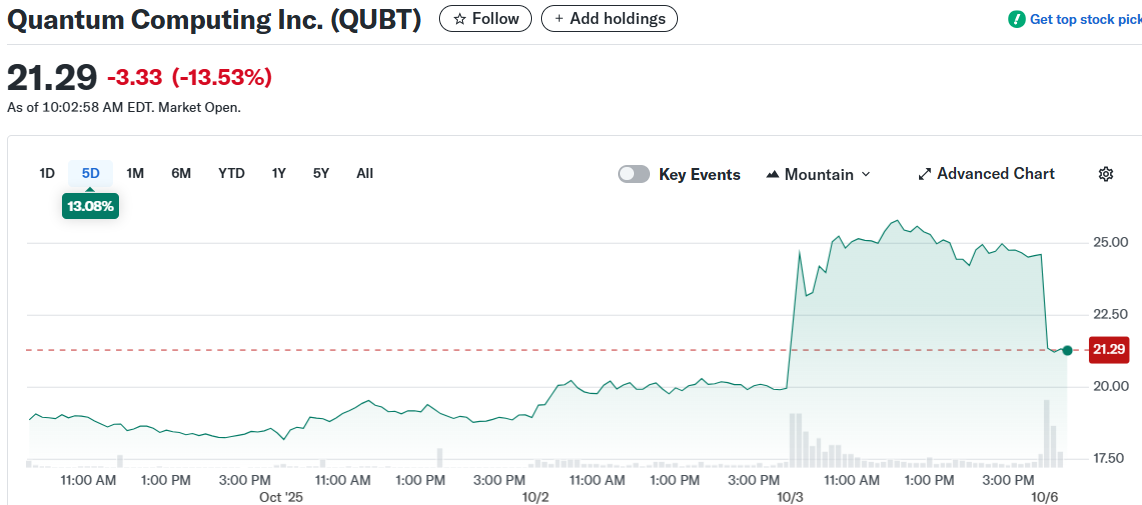The width and height of the screenshot is (1142, 505).
Task: Click the plus icon in Add holdings
Action: click(x=559, y=19)
